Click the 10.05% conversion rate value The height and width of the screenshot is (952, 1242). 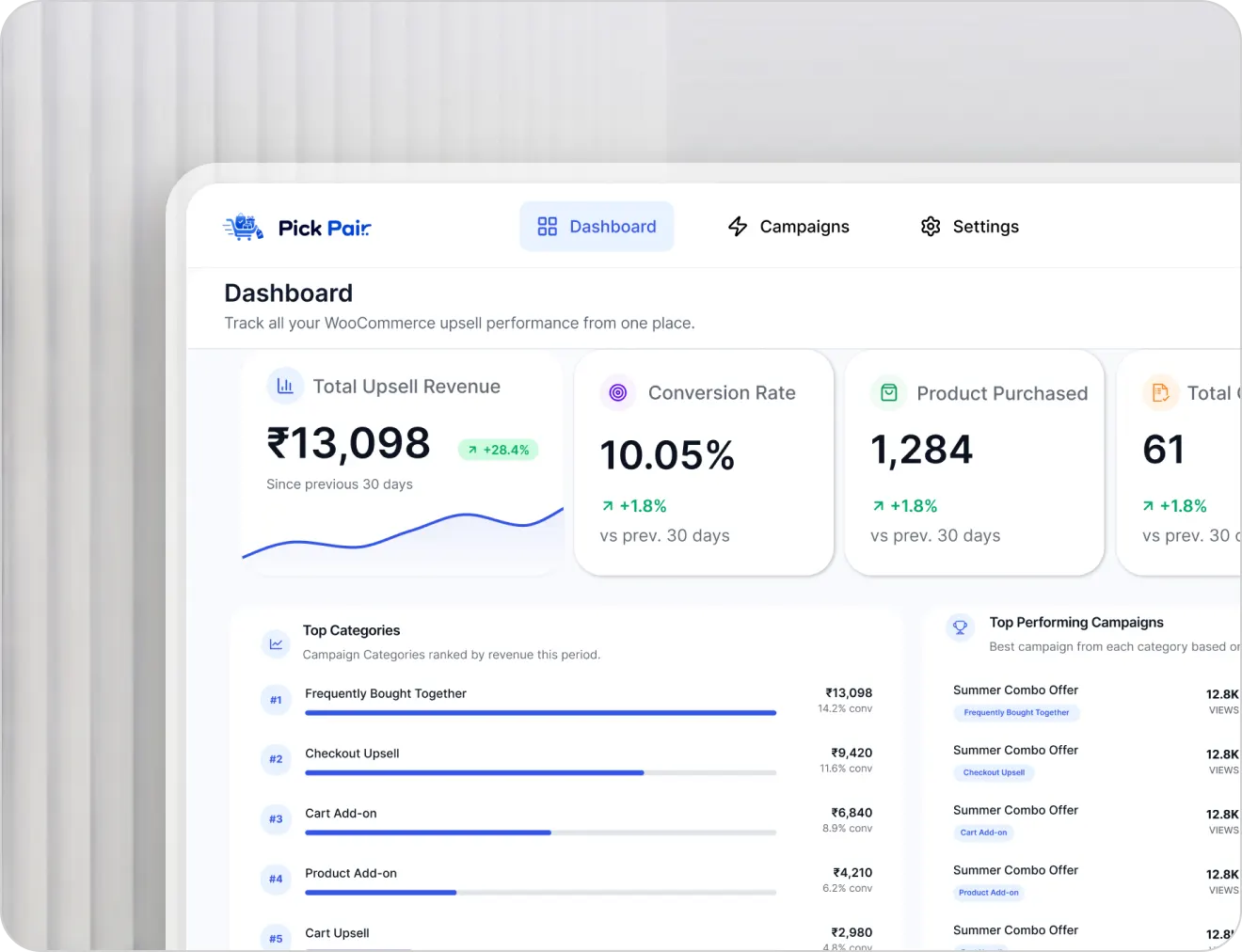(x=667, y=455)
